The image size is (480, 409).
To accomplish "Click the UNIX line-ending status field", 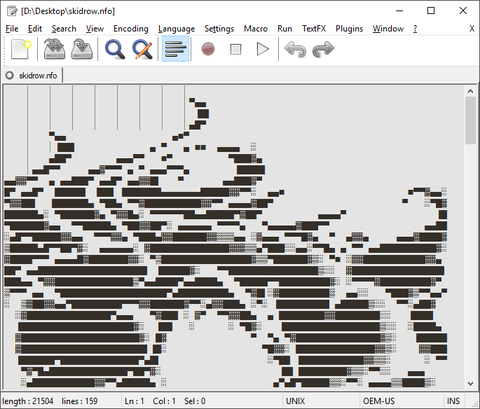I will point(295,401).
